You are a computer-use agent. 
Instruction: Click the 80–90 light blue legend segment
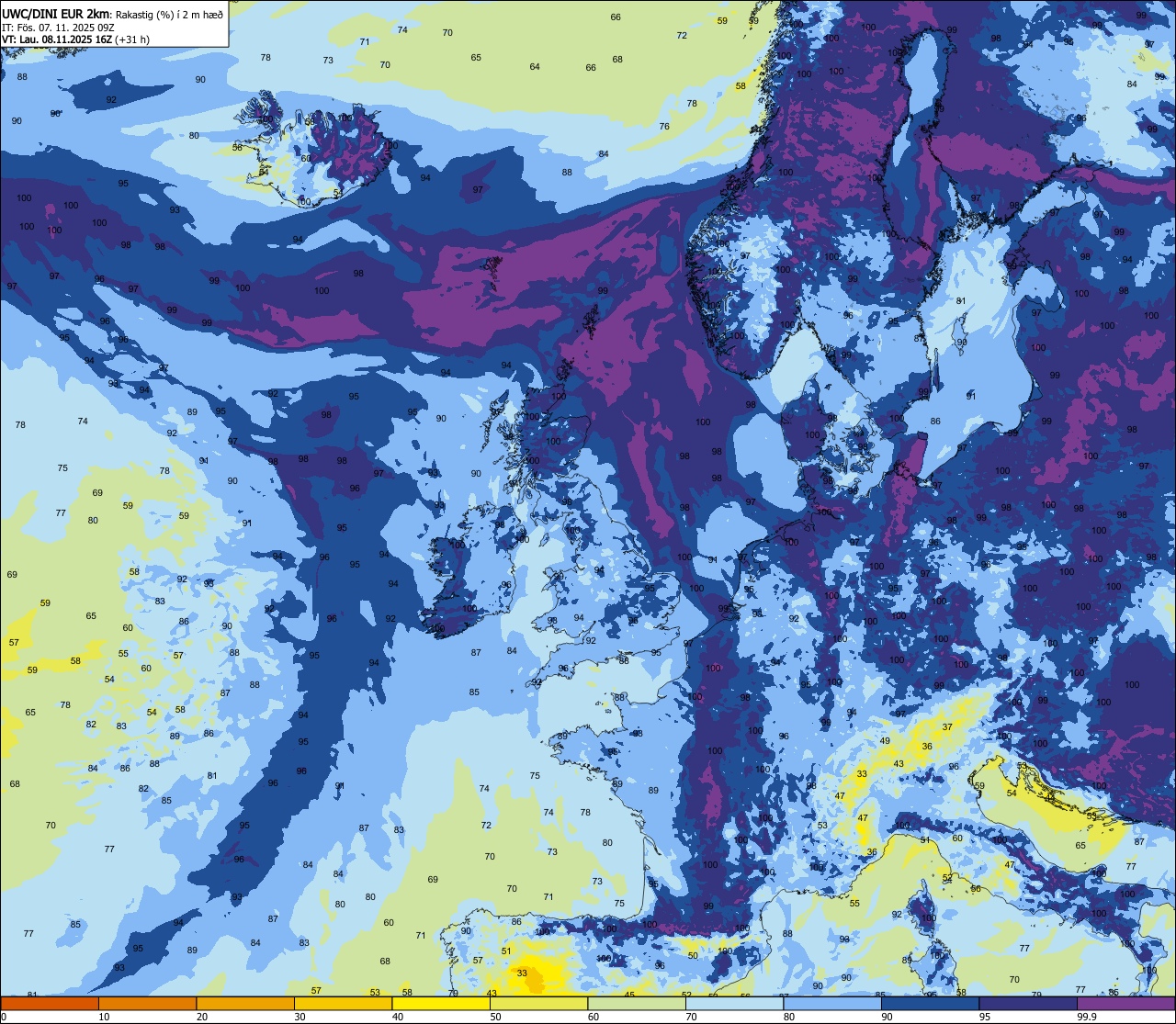click(x=832, y=1004)
